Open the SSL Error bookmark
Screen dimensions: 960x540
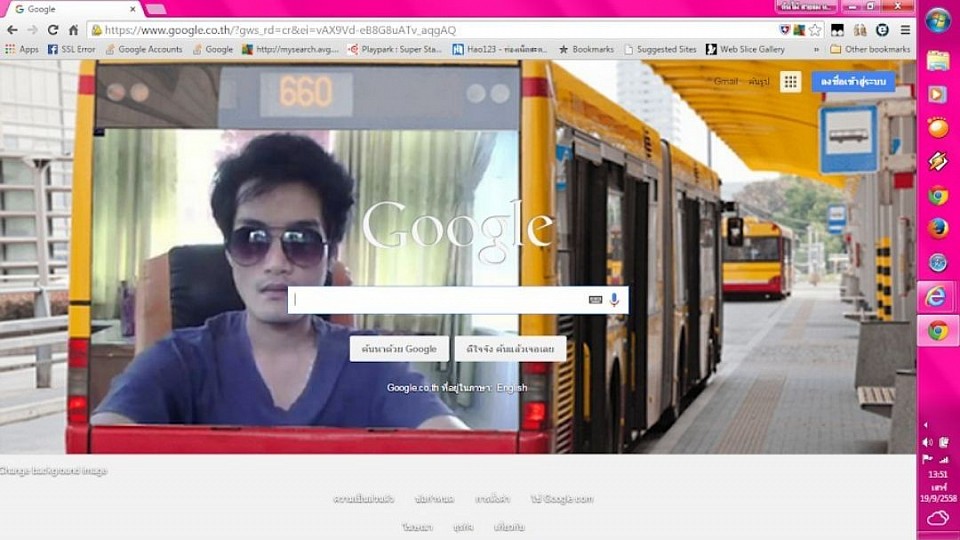[x=71, y=49]
